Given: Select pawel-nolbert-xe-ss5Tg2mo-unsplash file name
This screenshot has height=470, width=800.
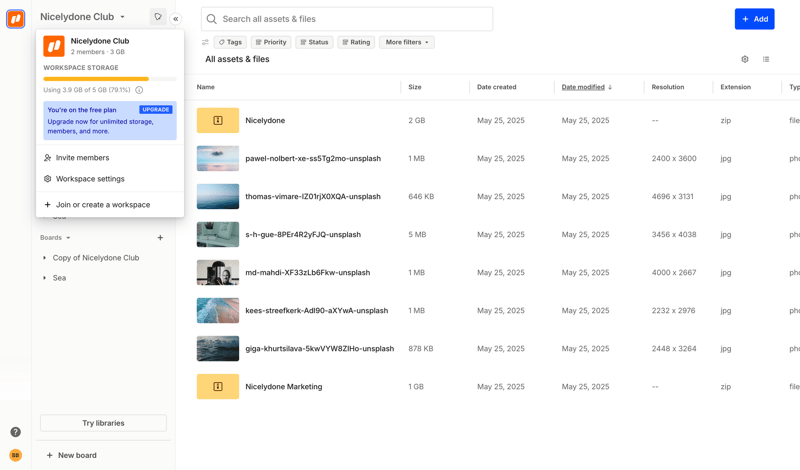Looking at the screenshot, I should coord(313,158).
